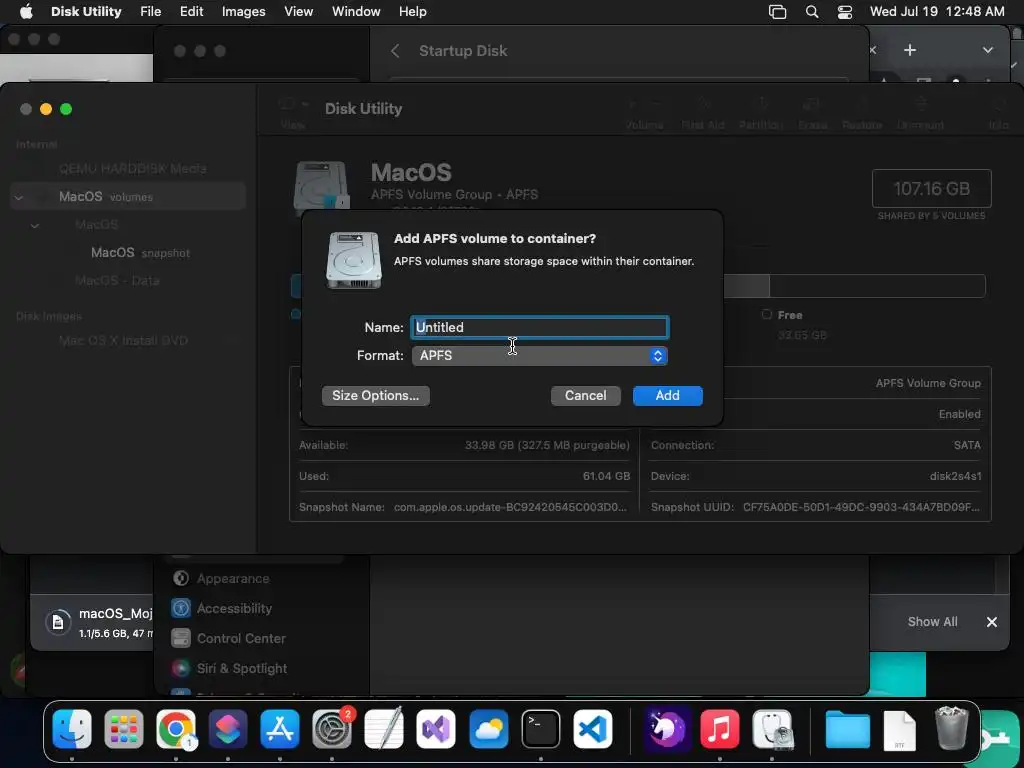This screenshot has width=1024, height=768.
Task: Click the 107.16 GB capacity box
Action: (x=931, y=189)
